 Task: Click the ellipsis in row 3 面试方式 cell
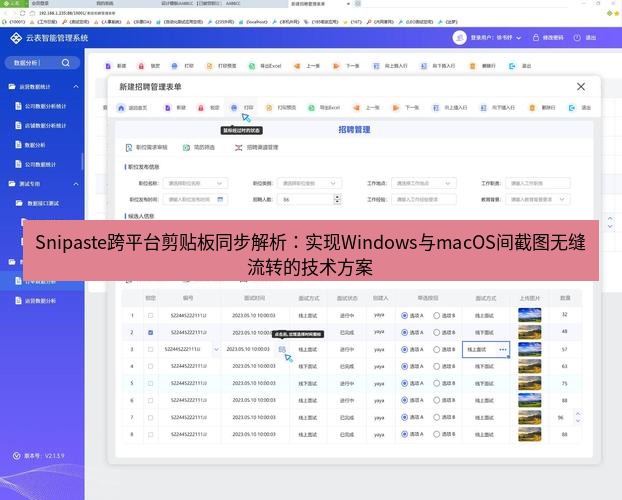coord(503,350)
